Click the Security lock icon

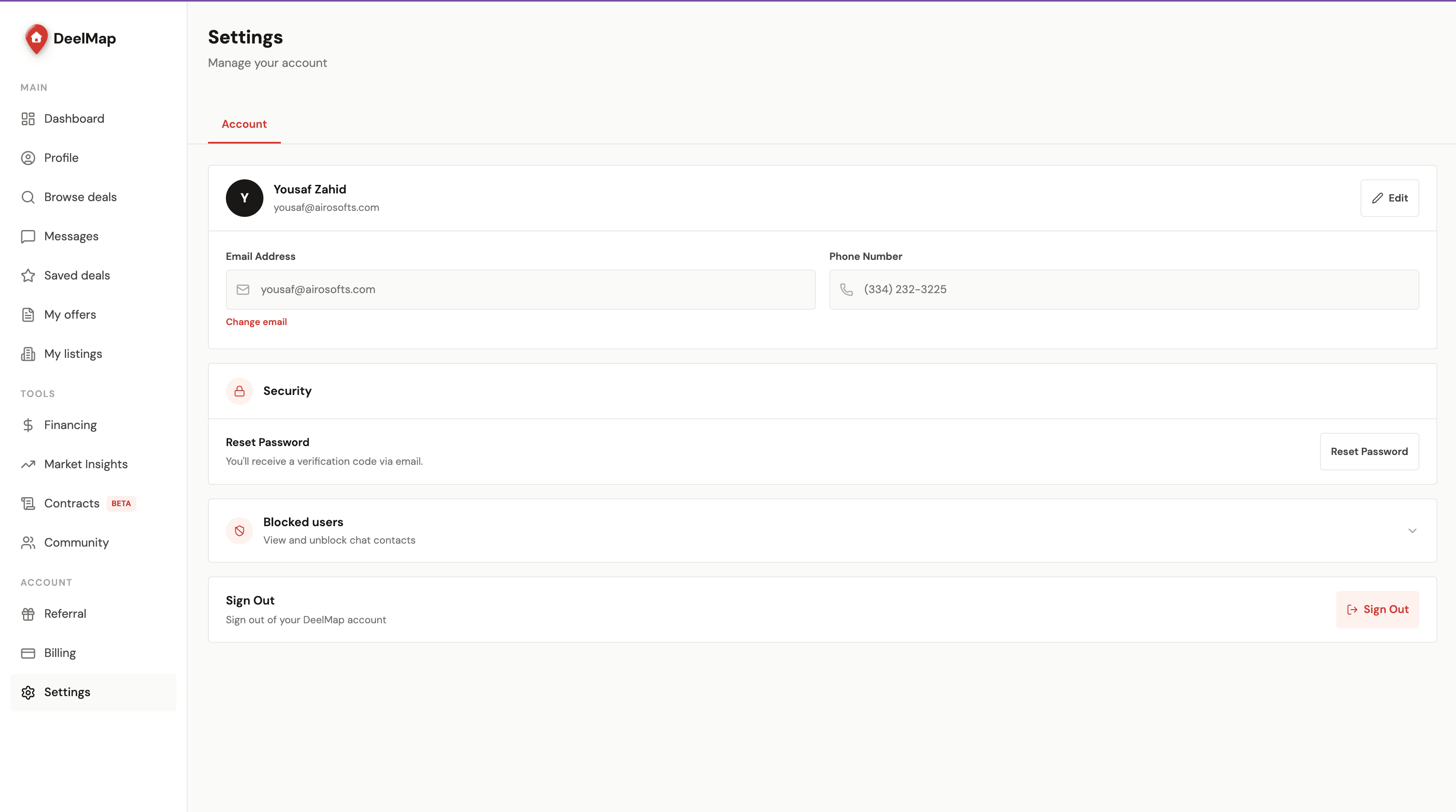(240, 391)
